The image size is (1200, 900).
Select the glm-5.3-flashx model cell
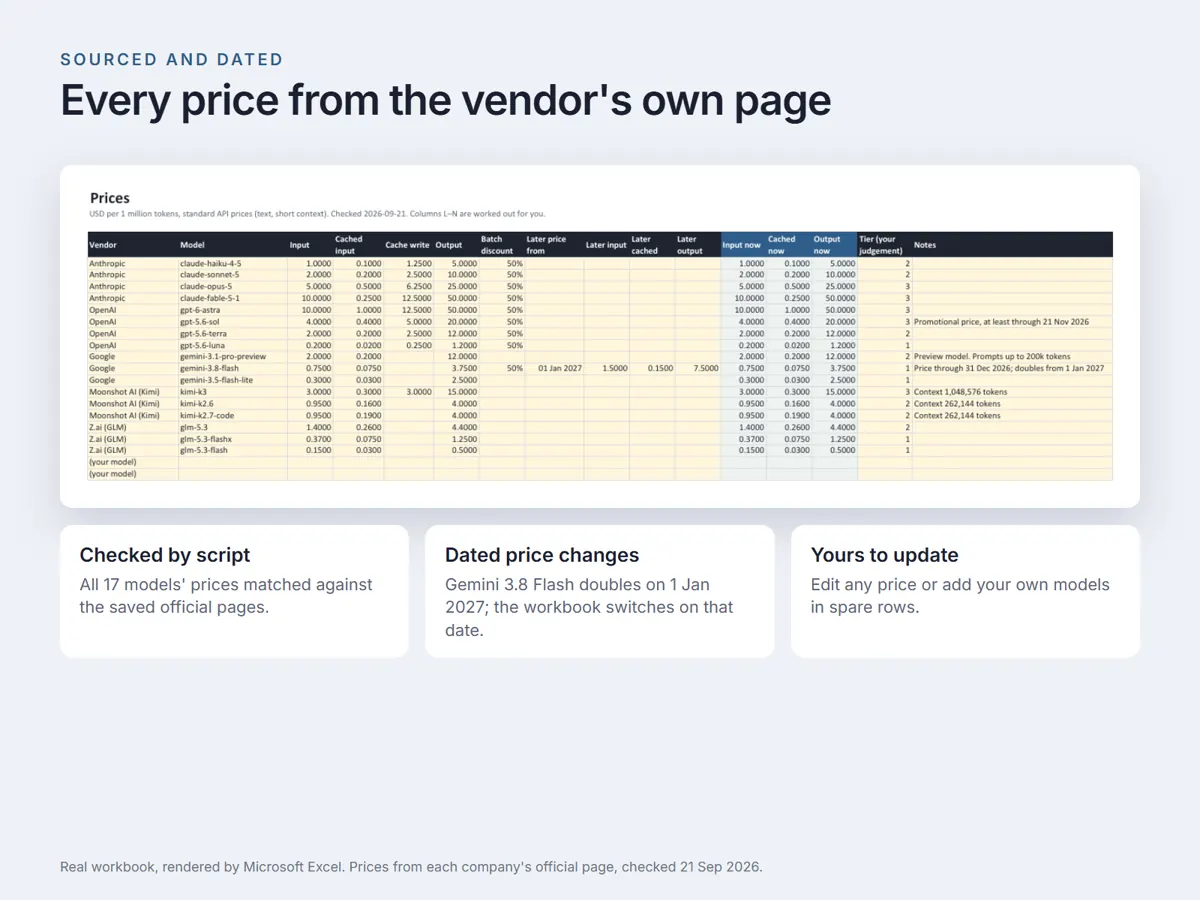(x=233, y=439)
